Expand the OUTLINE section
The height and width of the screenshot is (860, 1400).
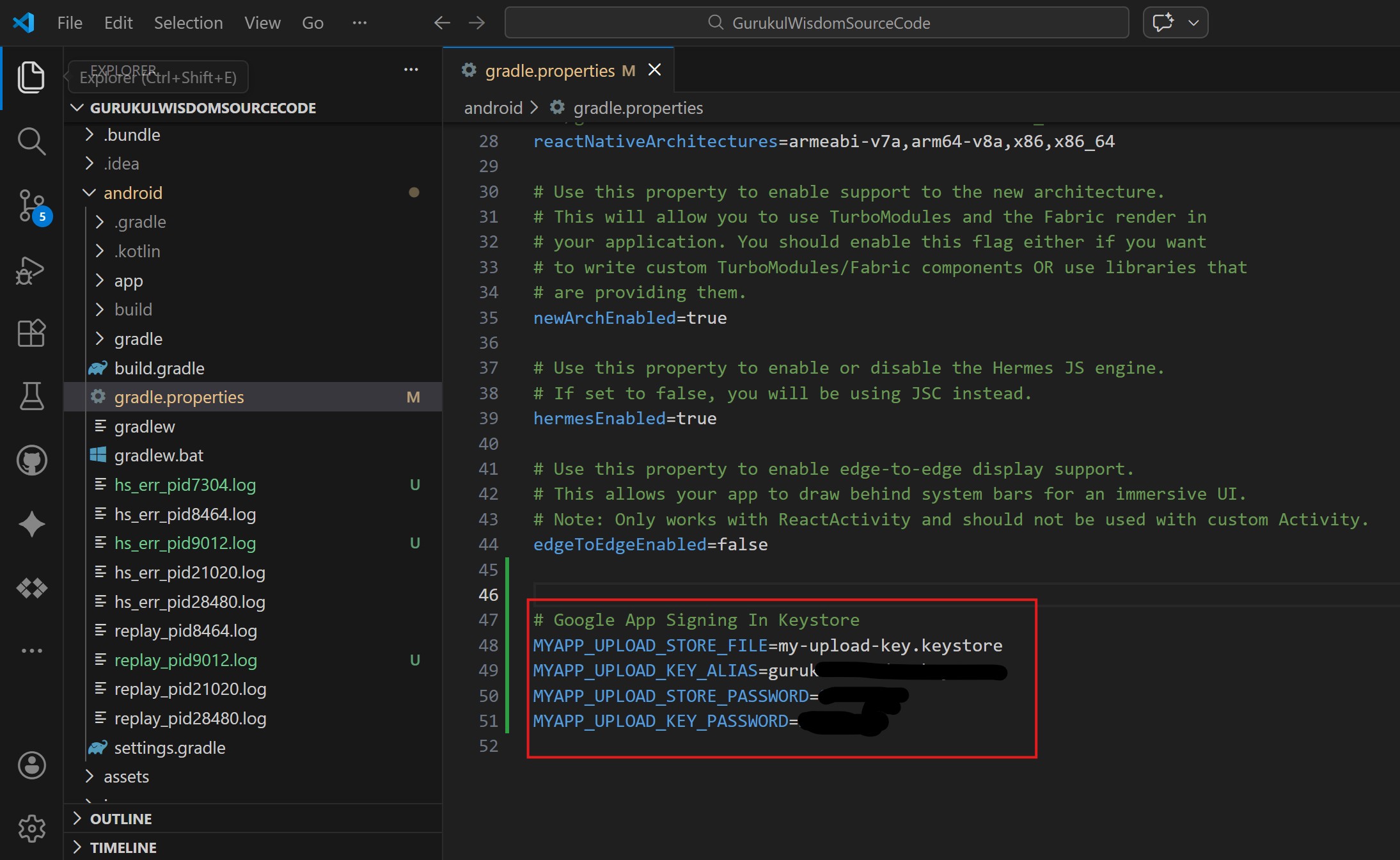point(121,819)
